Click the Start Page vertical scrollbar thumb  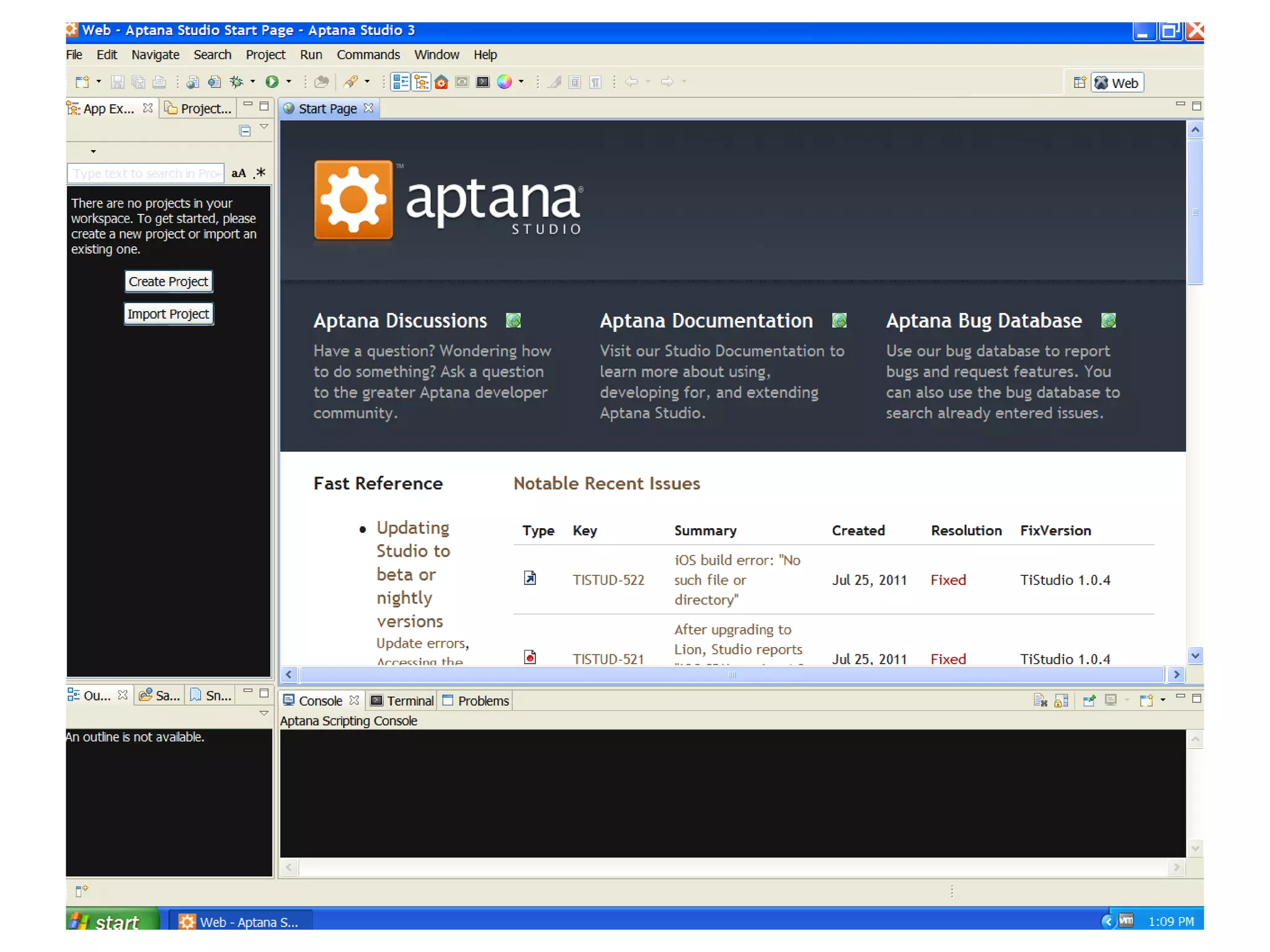point(1195,213)
